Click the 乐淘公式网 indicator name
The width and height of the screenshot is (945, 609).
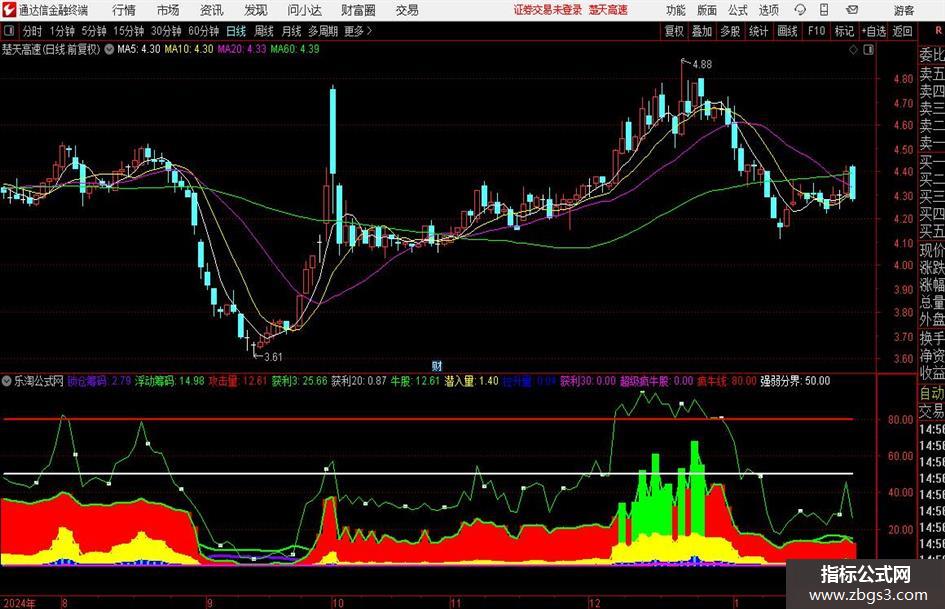39,381
